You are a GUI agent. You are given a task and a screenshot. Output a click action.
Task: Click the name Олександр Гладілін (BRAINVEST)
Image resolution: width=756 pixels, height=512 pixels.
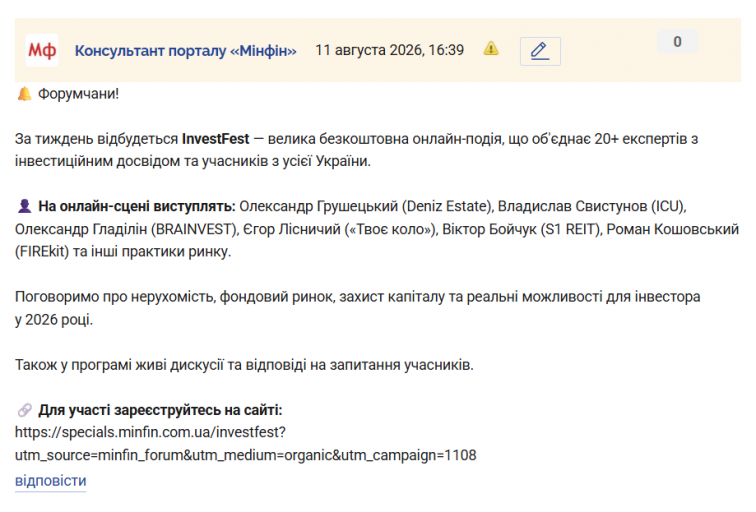(126, 229)
